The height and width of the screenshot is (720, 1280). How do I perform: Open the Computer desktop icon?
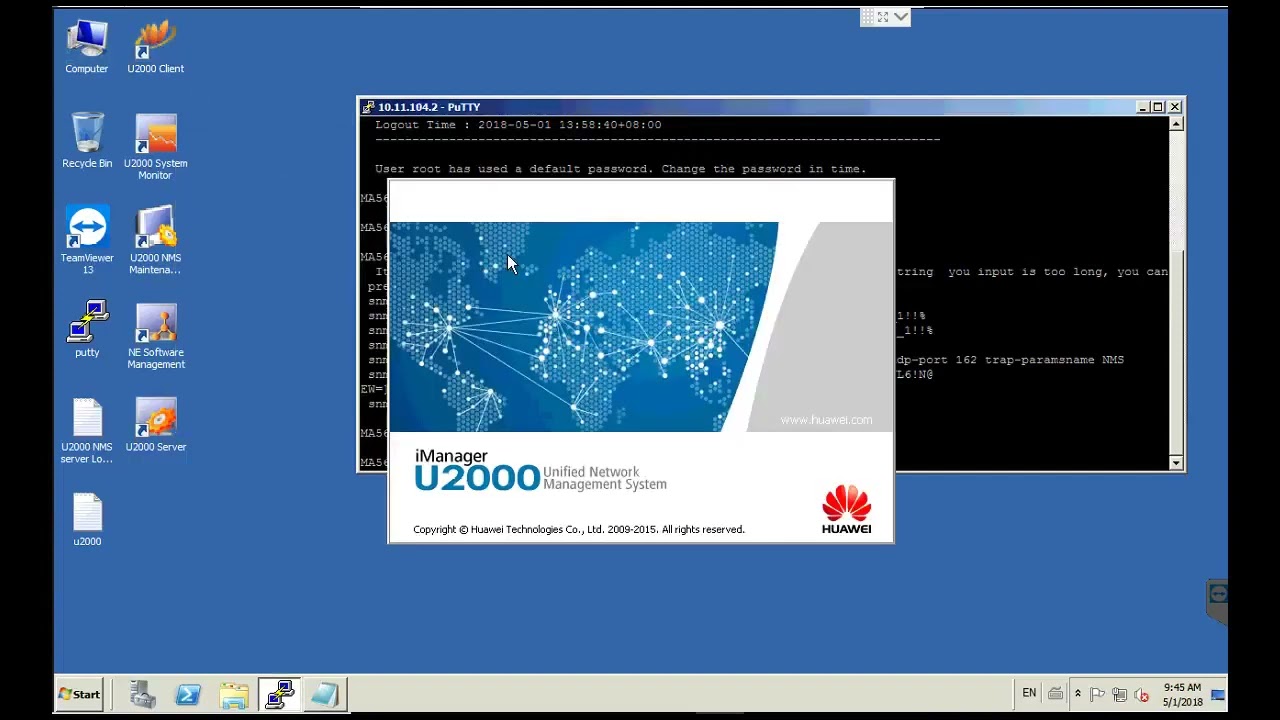(x=87, y=47)
